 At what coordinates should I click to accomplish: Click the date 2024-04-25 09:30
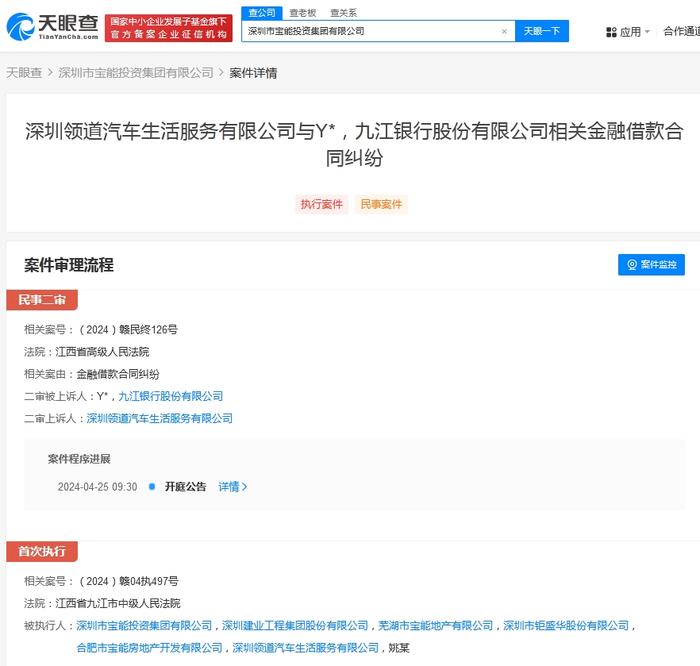[97, 487]
